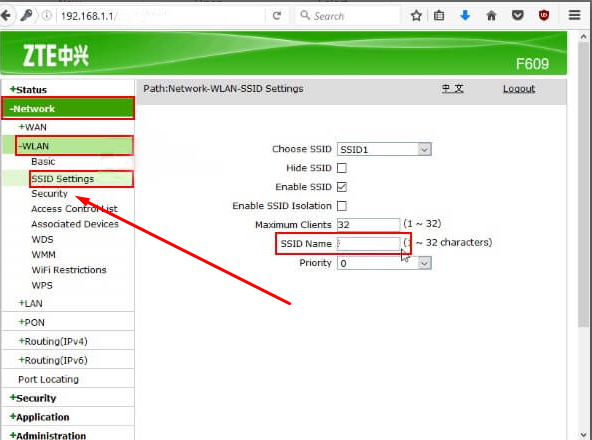This screenshot has height=440, width=592.
Task: Open WLAN Security page
Action: pos(49,194)
